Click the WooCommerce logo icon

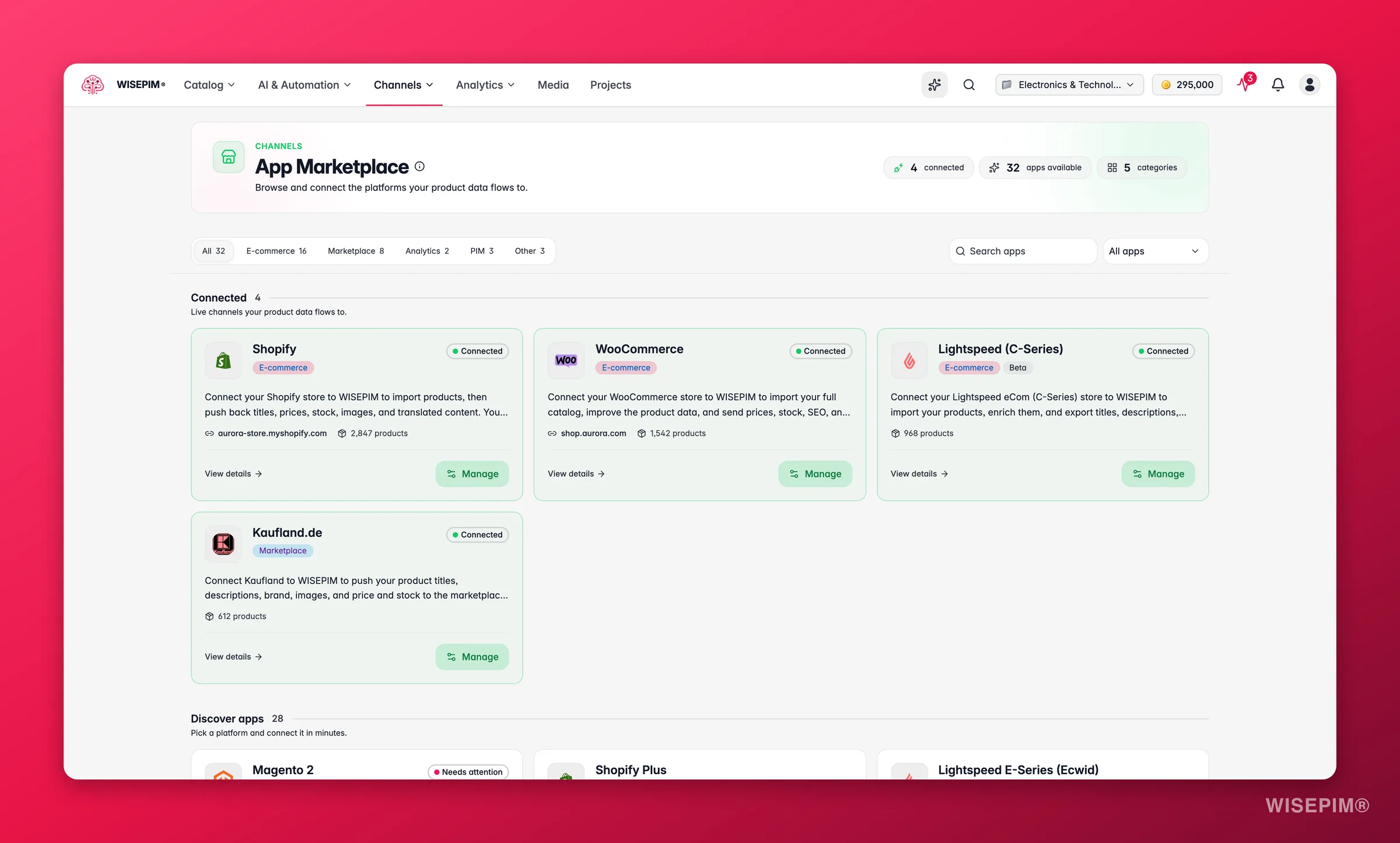click(x=566, y=360)
